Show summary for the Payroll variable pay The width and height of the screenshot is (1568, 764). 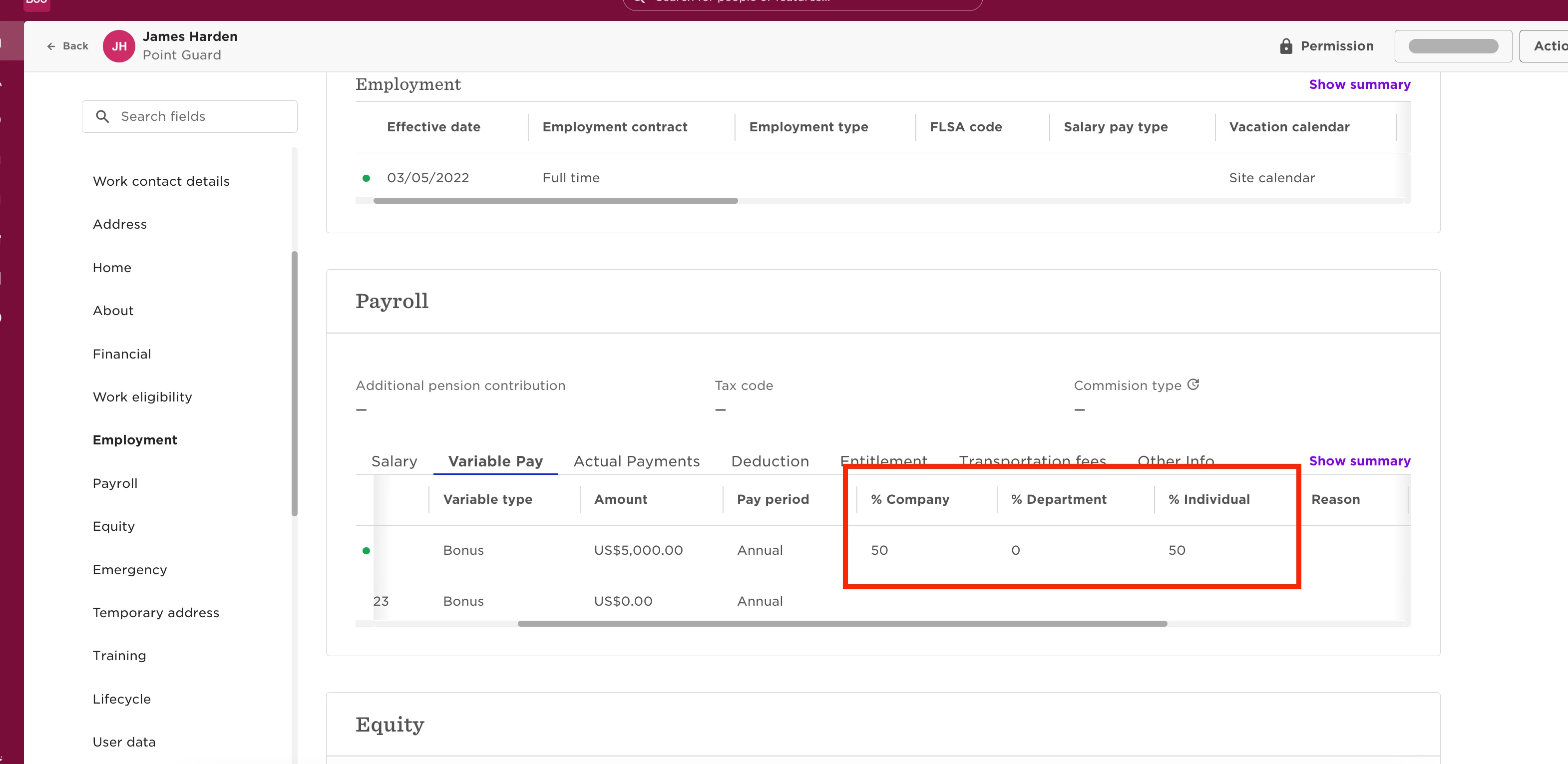pyautogui.click(x=1359, y=461)
